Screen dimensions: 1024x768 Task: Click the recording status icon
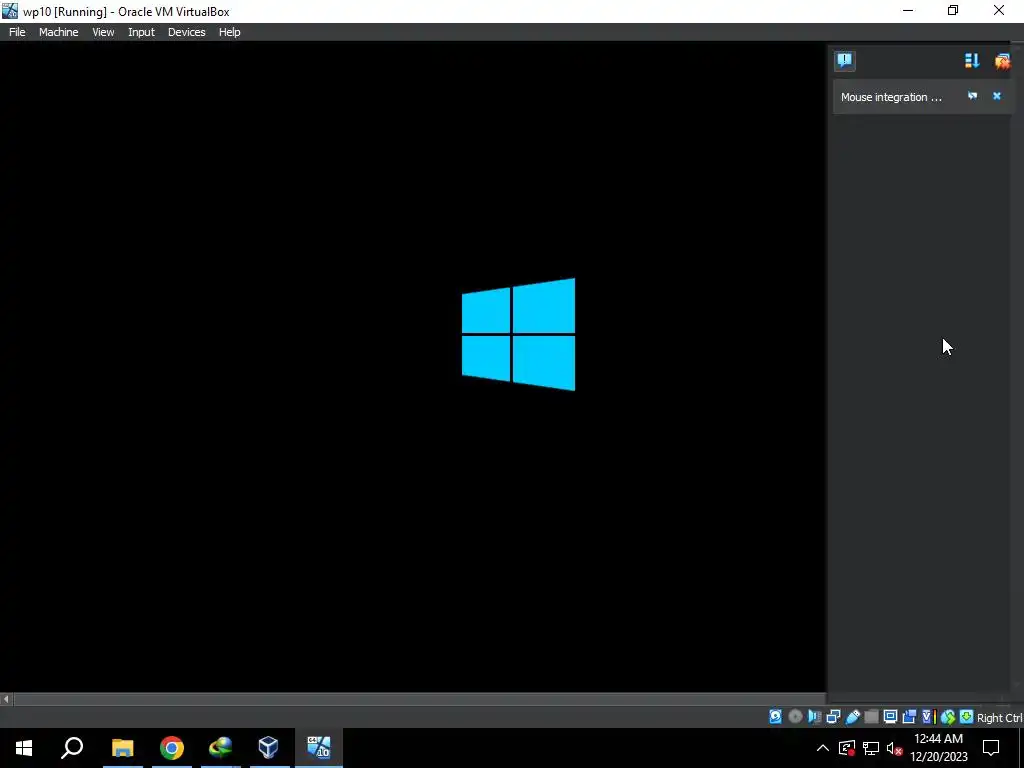click(909, 716)
